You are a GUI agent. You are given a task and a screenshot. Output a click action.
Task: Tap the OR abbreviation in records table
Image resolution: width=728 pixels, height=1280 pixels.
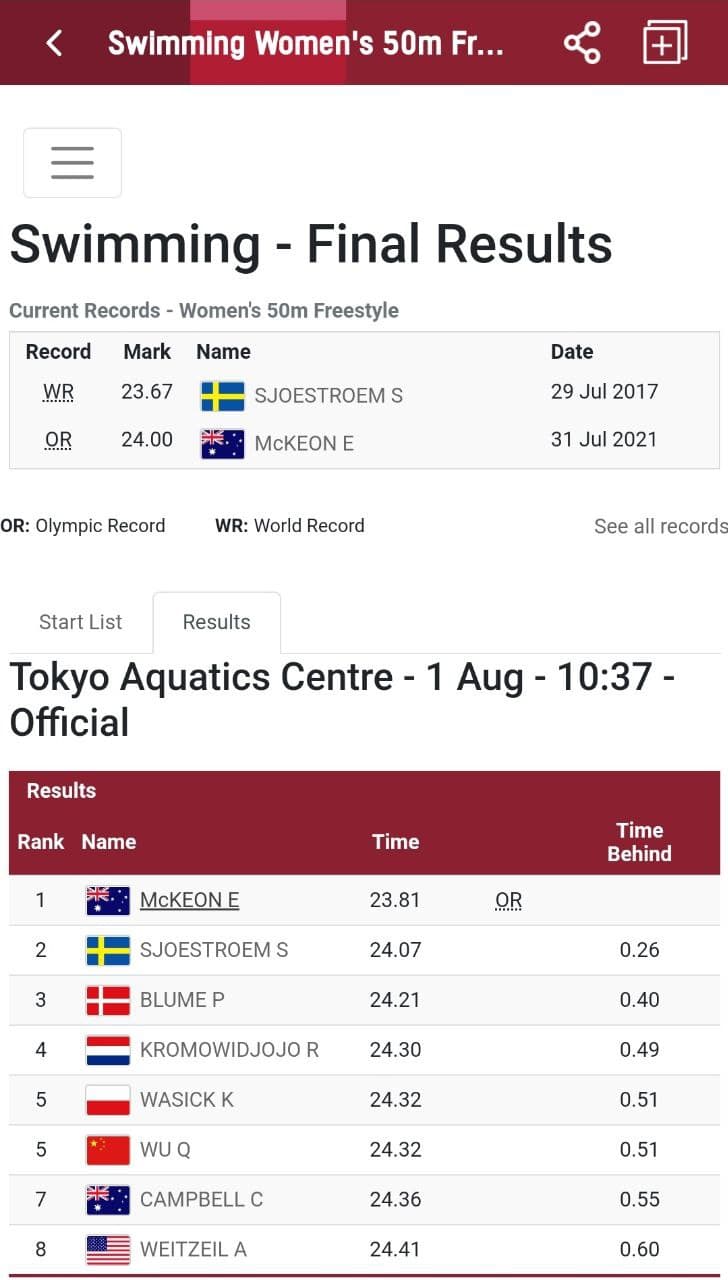(58, 440)
